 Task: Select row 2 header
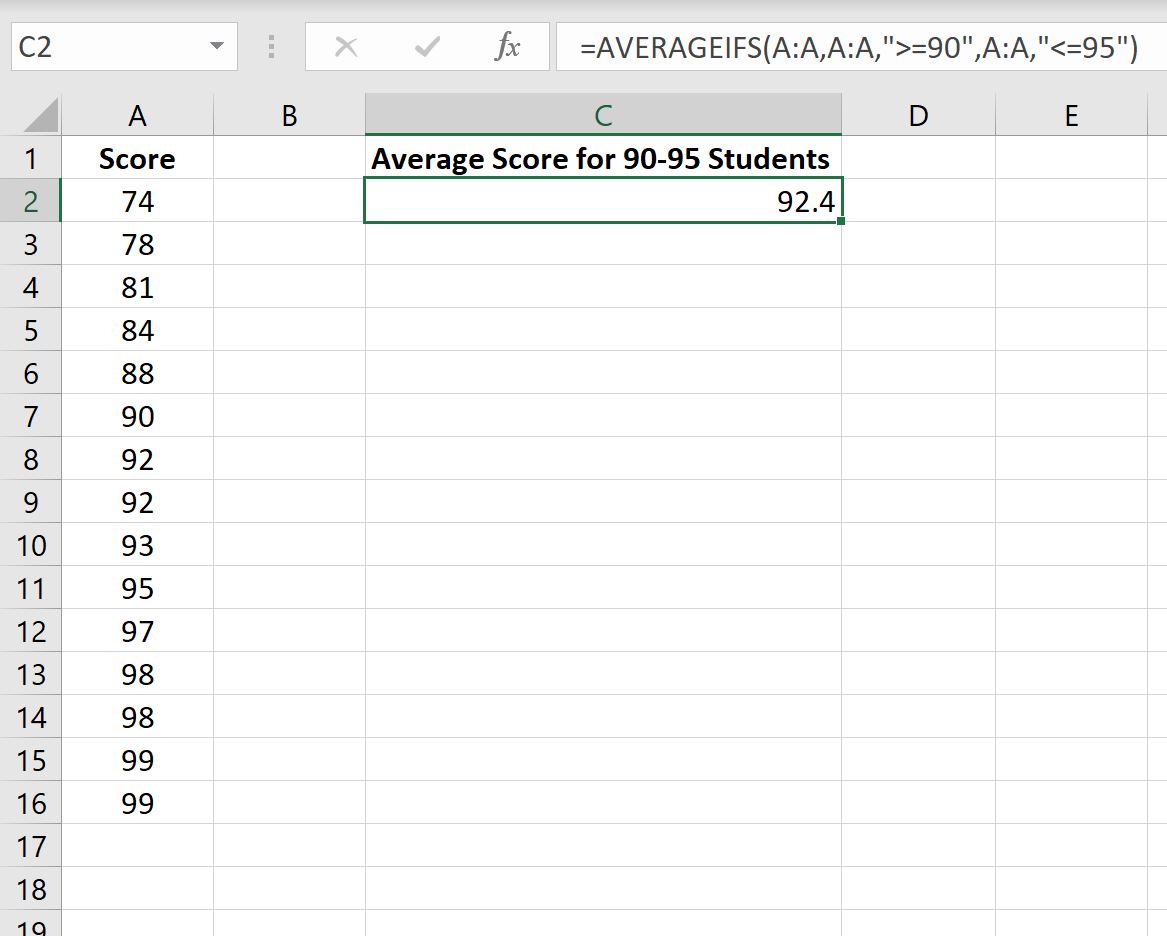point(31,201)
